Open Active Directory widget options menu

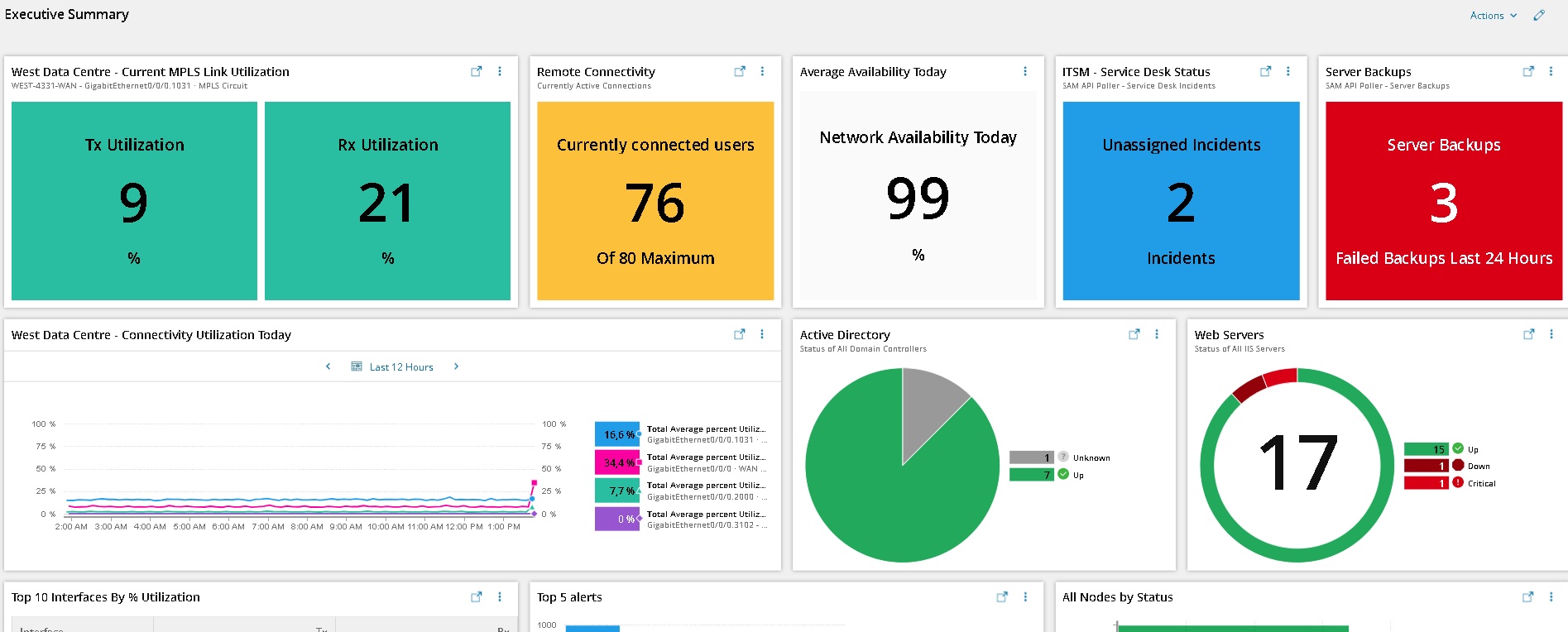1157,335
